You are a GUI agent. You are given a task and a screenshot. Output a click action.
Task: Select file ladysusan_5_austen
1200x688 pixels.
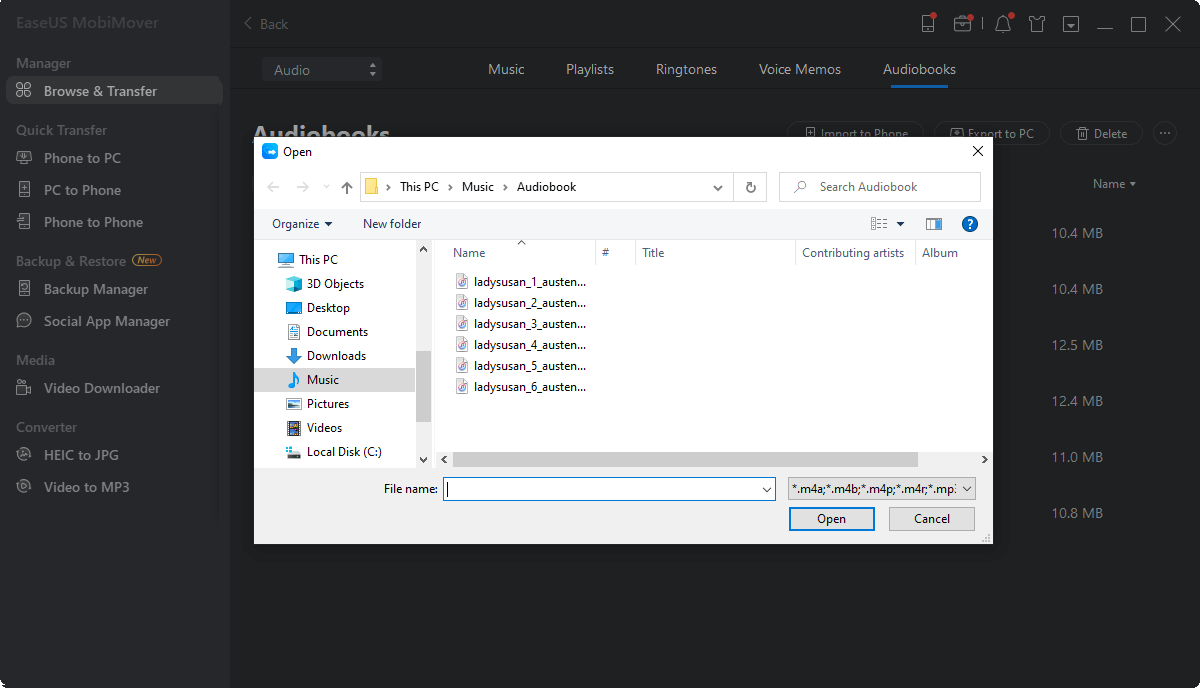[521, 366]
